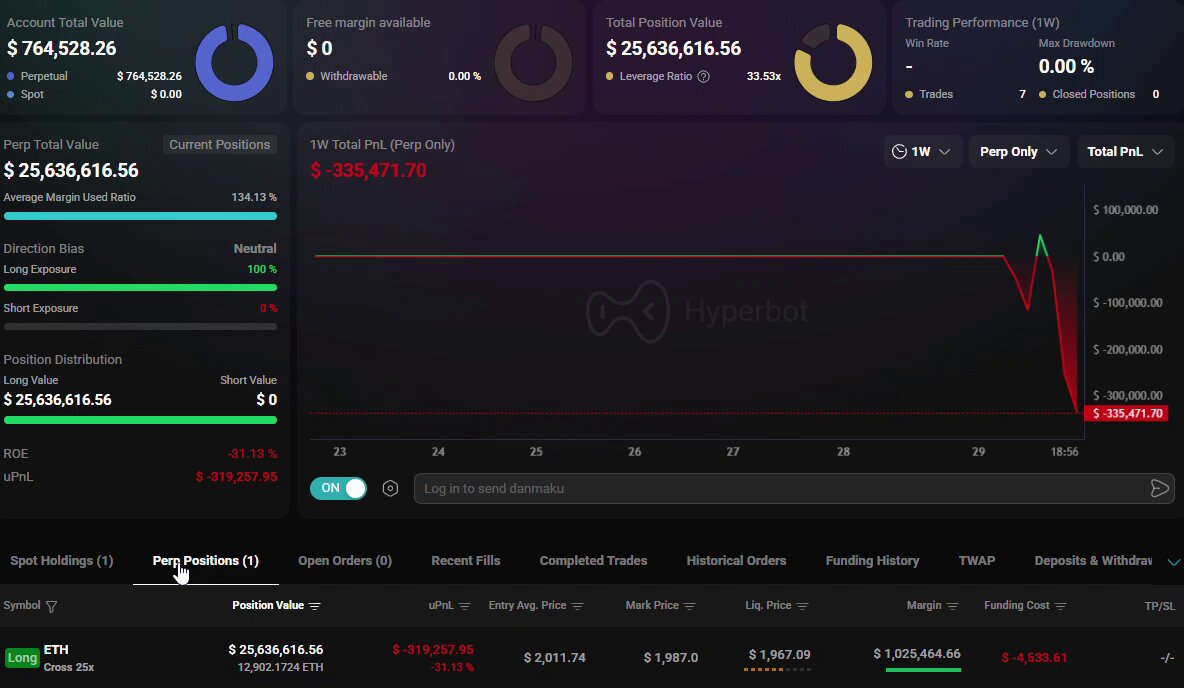Click the entry price $ 2,011.74

point(555,658)
